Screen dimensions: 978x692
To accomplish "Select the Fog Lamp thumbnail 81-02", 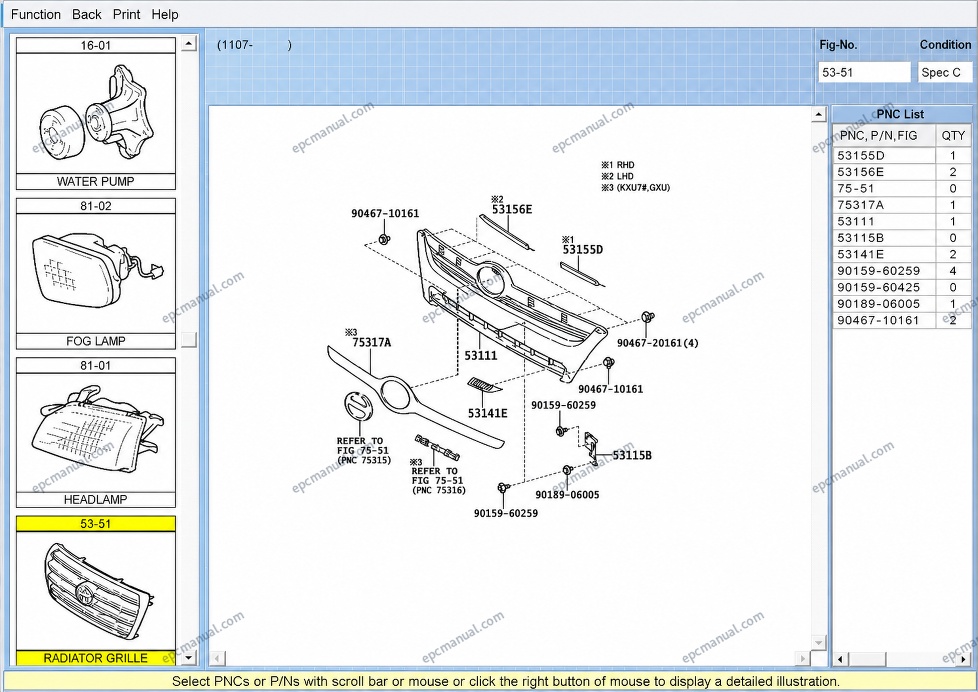I will pos(95,274).
